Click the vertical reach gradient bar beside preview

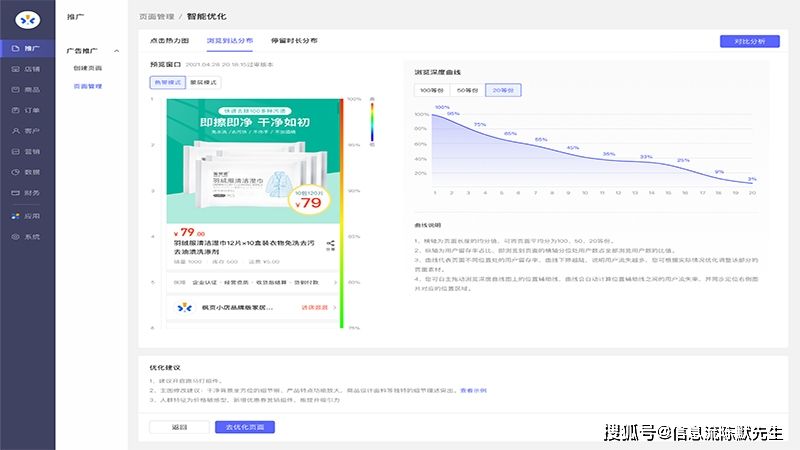pos(342,213)
